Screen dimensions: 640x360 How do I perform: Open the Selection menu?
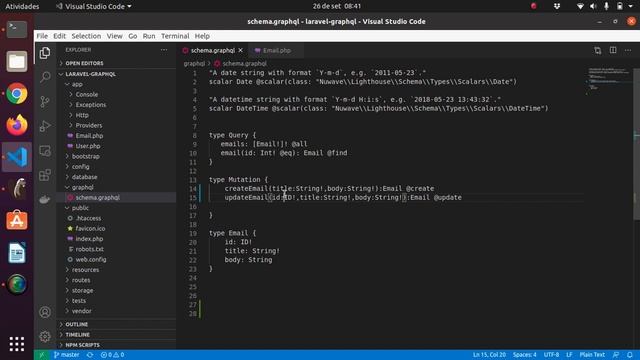(x=86, y=36)
